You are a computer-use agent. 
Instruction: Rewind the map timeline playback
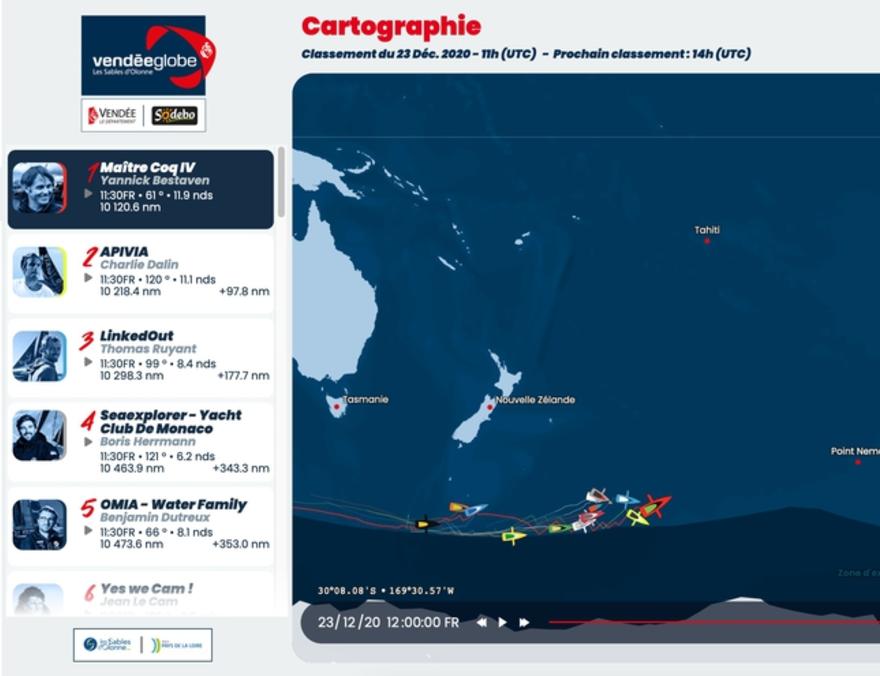[x=482, y=622]
